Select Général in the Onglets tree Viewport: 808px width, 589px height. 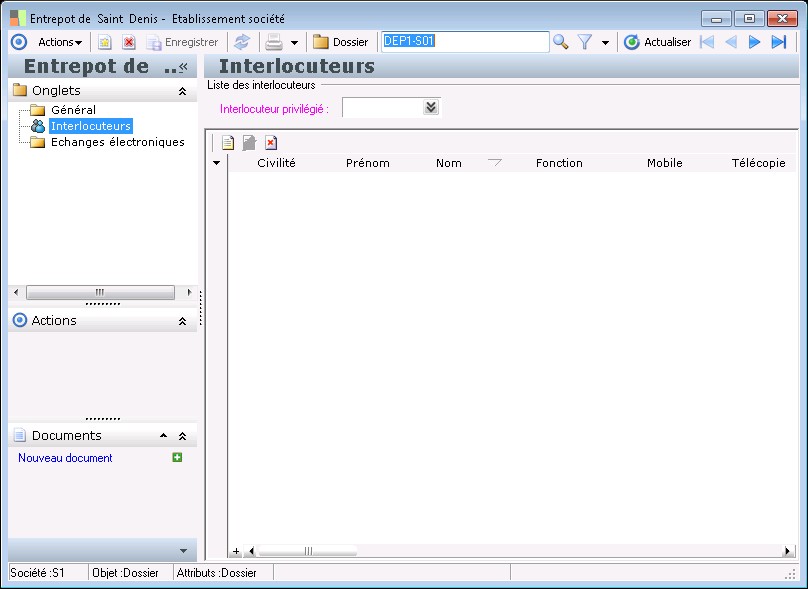[73, 110]
